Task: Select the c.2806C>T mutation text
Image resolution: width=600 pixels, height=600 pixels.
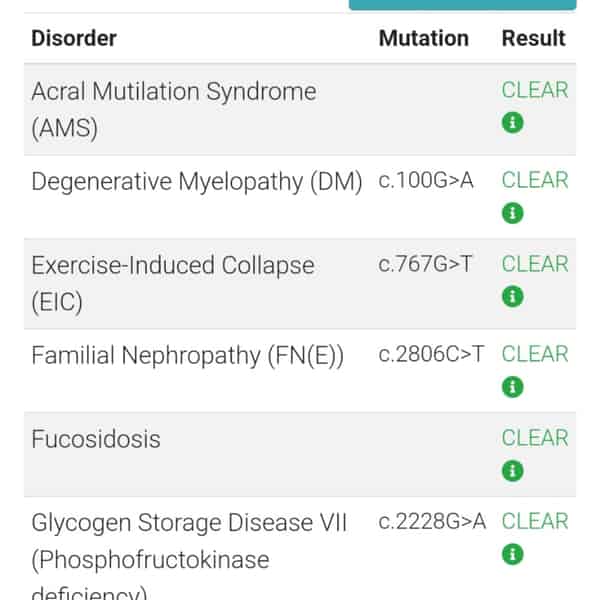Action: coord(431,354)
